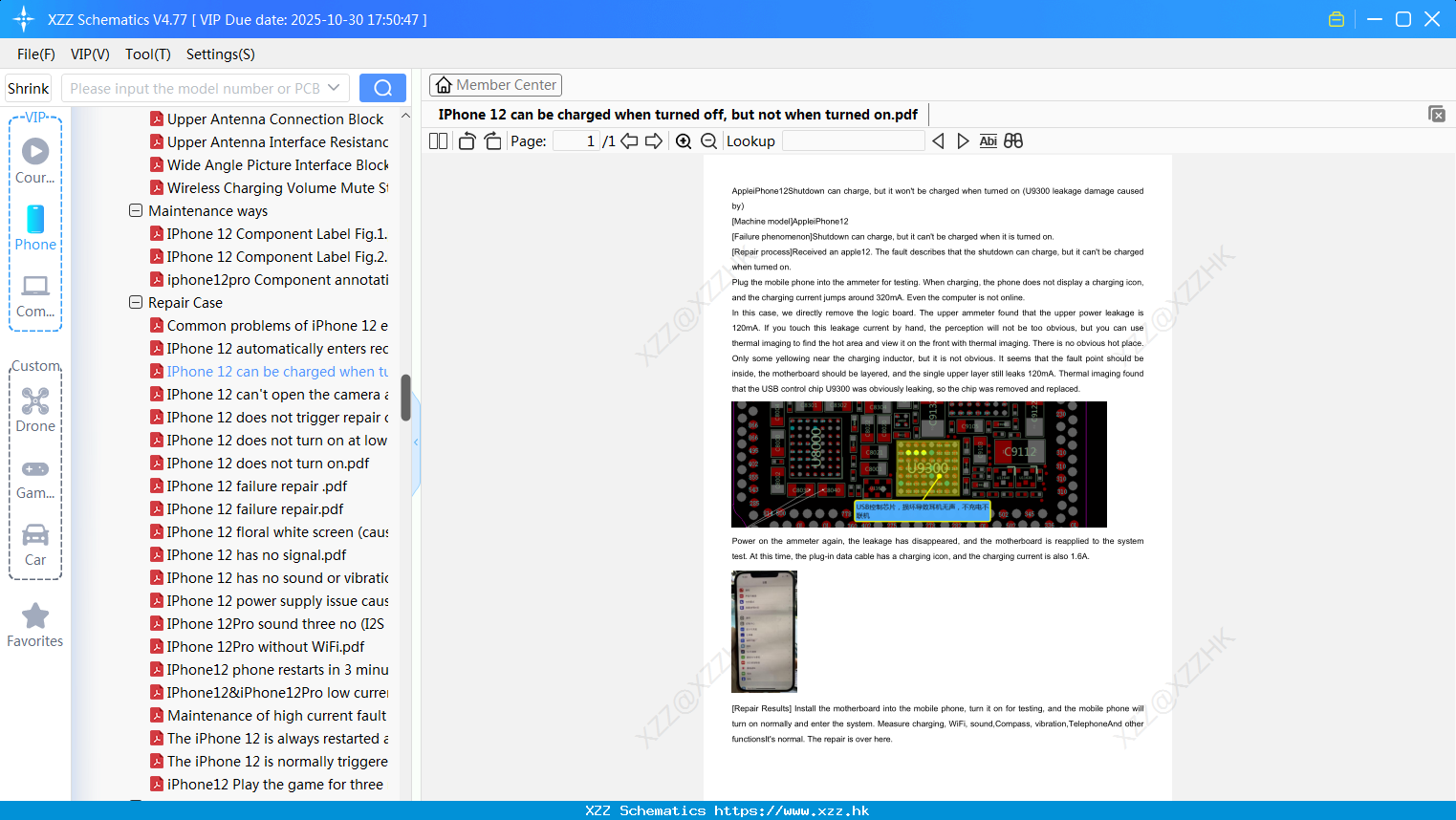Zoom out of the PDF
Screen dimensions: 1456x820
tap(709, 140)
